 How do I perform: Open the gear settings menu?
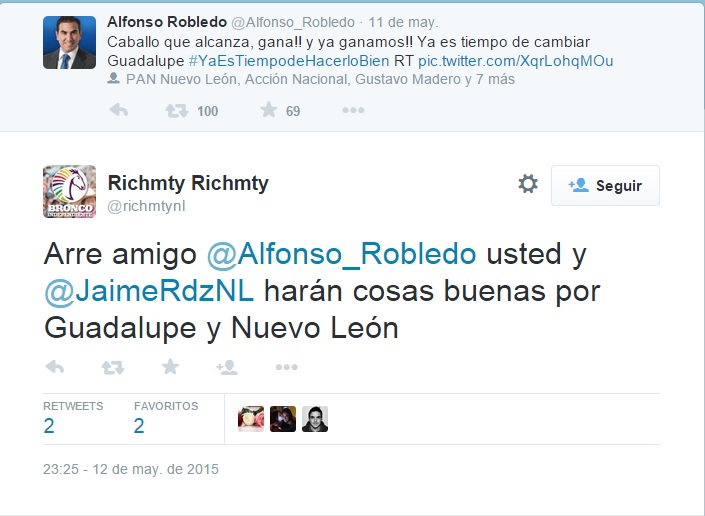[x=528, y=184]
